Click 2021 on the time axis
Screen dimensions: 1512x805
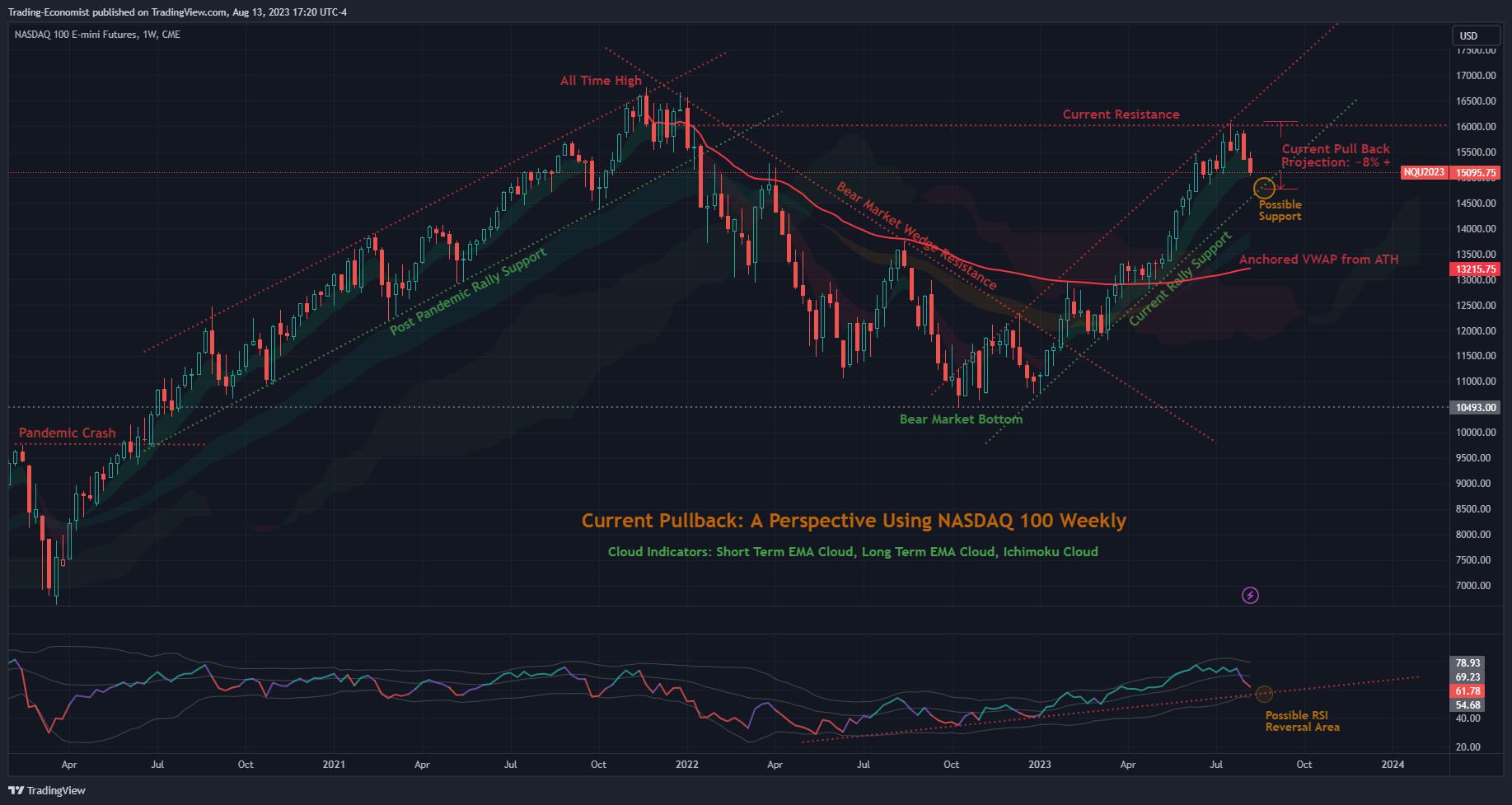click(334, 765)
